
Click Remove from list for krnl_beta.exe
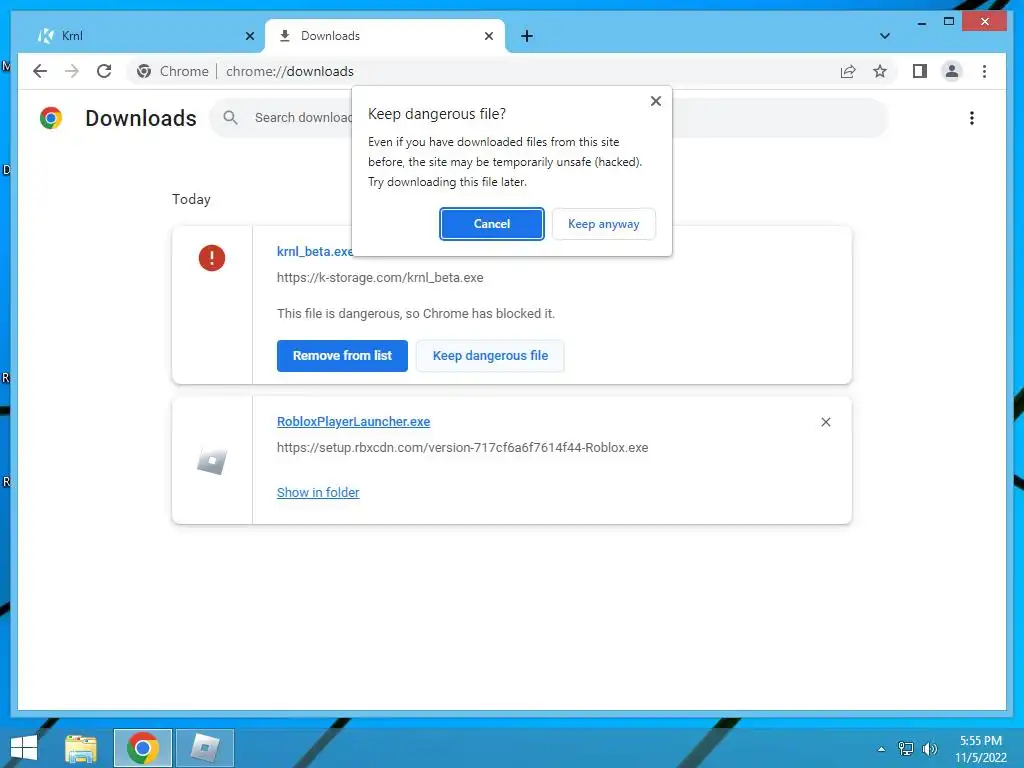342,356
